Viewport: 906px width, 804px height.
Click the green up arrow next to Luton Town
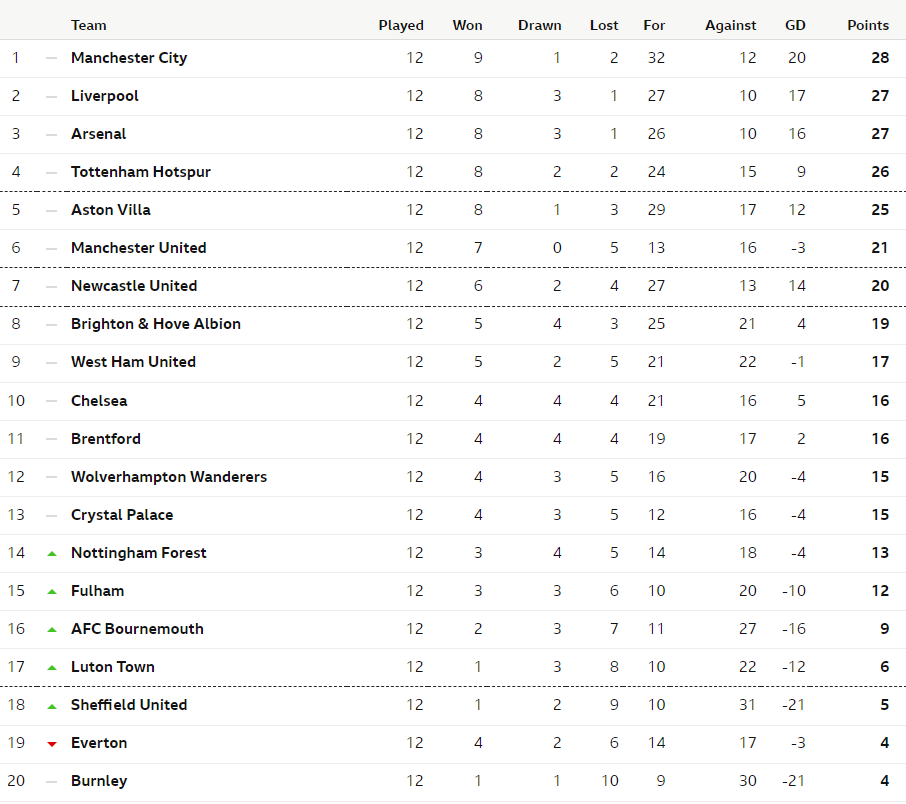[x=52, y=668]
